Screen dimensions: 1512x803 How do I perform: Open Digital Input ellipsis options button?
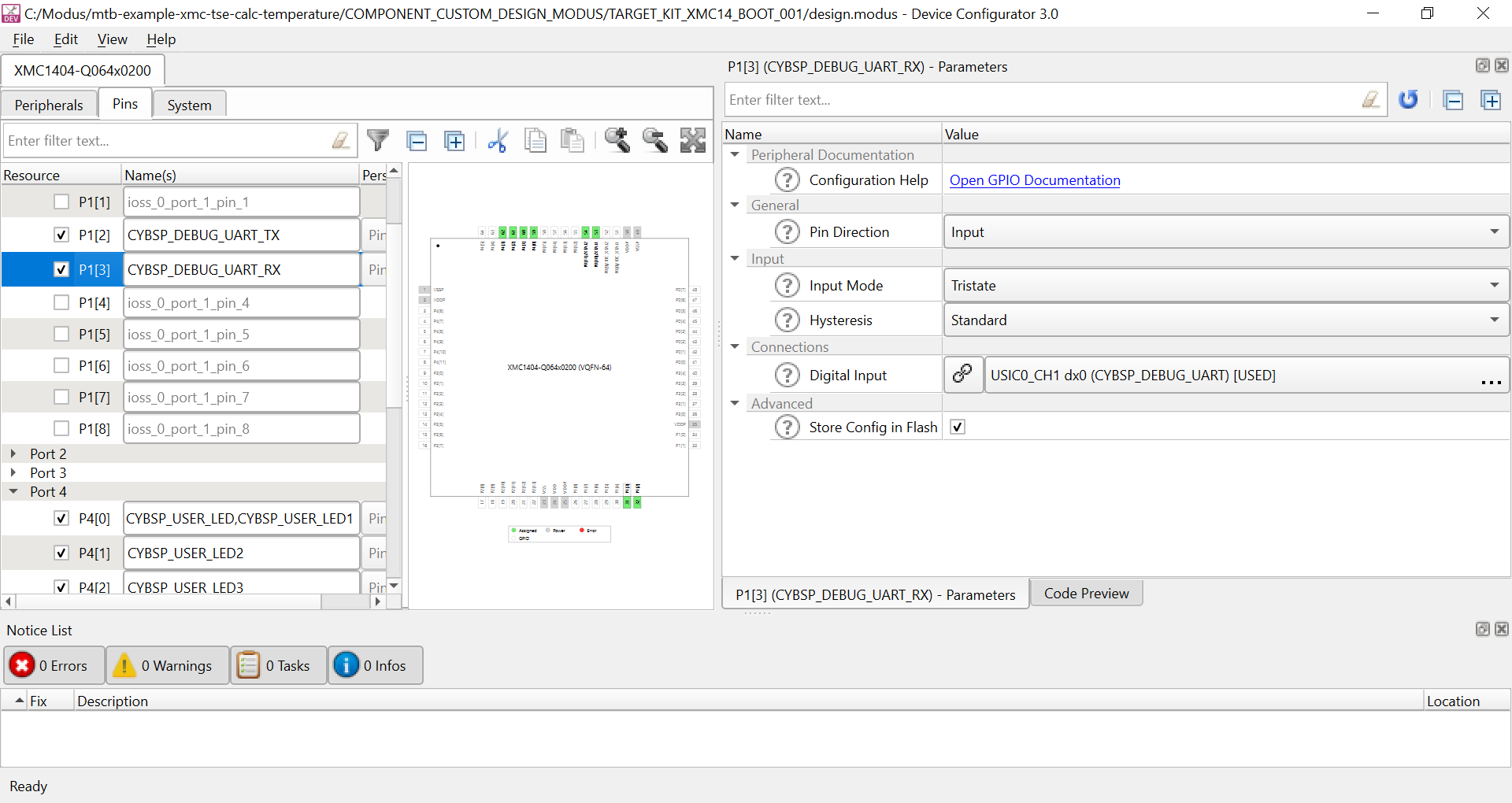pos(1491,382)
